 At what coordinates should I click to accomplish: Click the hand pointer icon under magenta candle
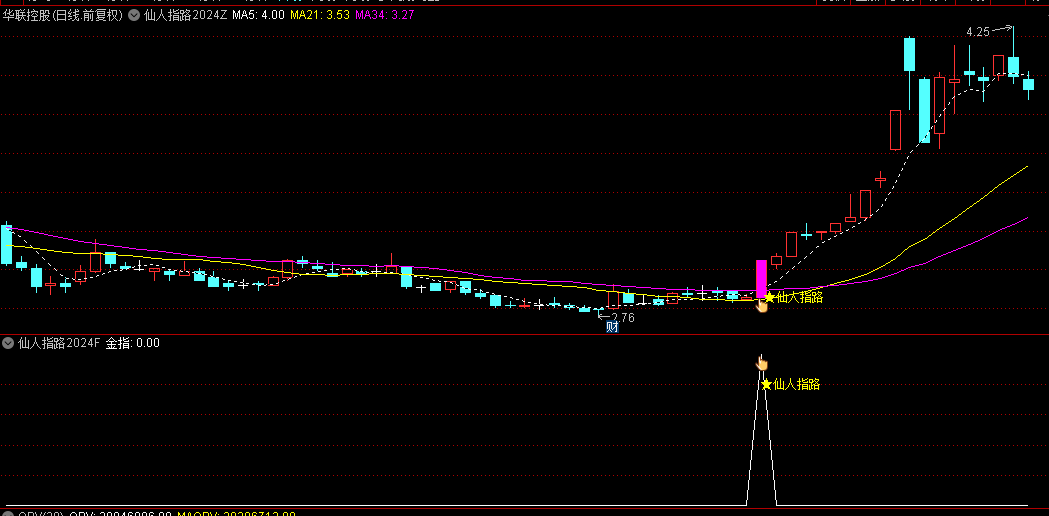coord(761,306)
